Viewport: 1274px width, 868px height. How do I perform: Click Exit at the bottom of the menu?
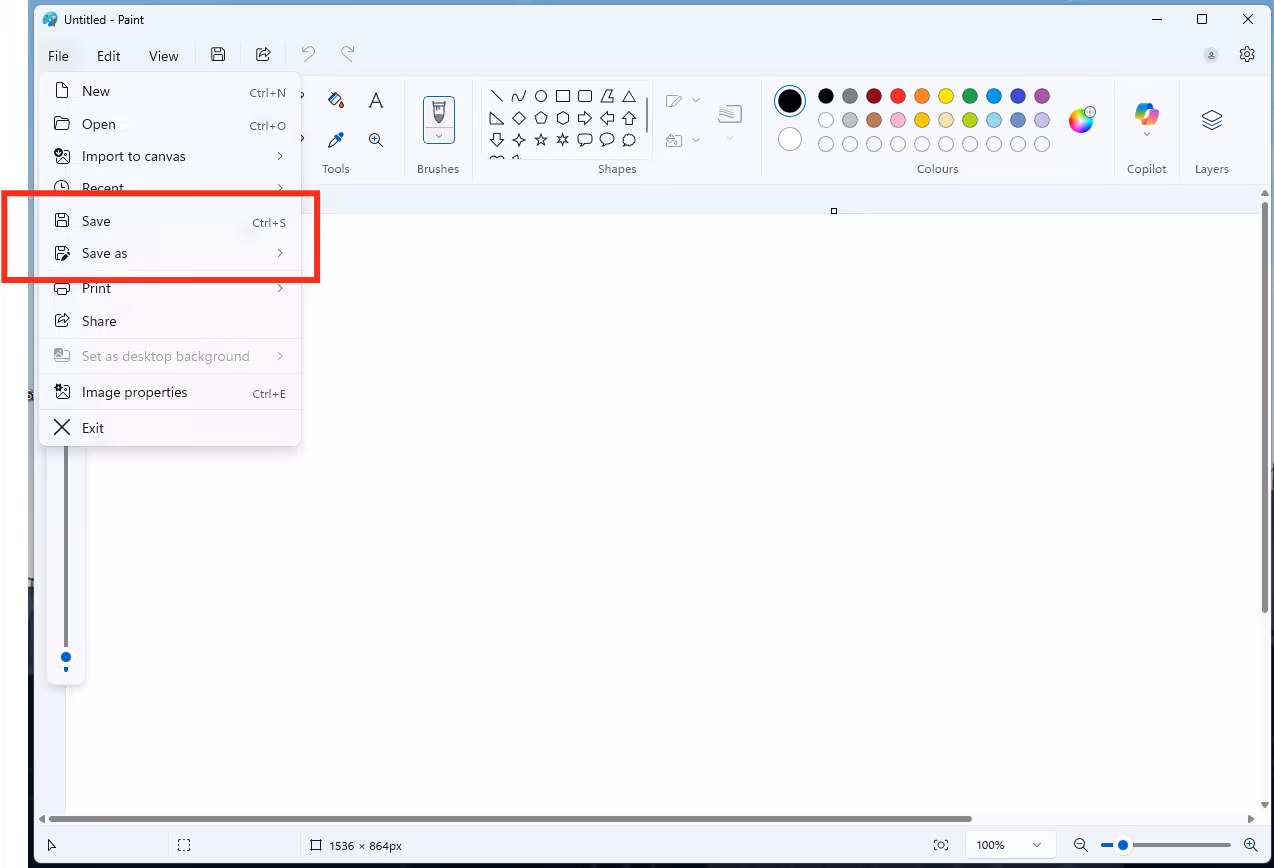coord(91,427)
